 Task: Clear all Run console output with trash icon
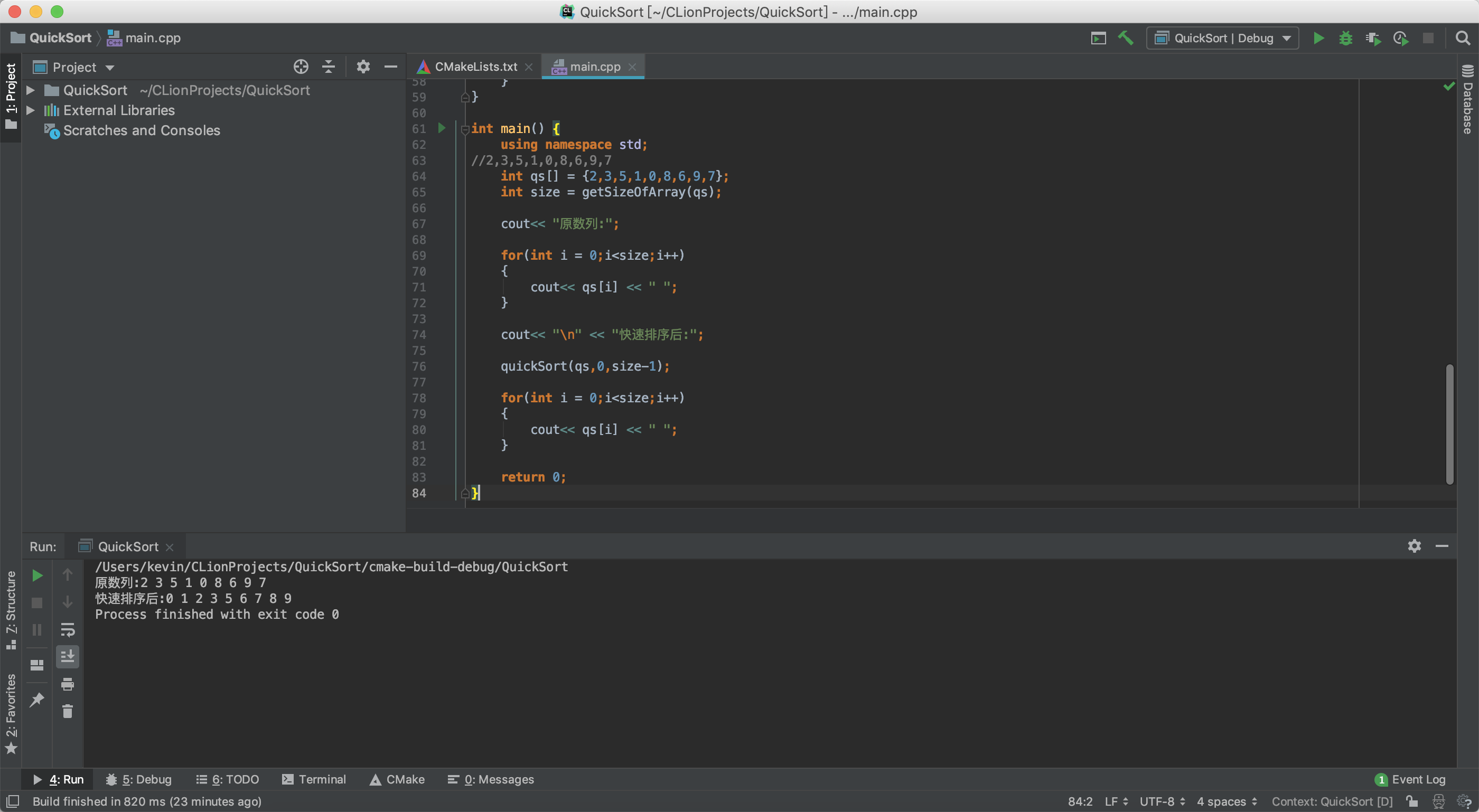(x=67, y=712)
